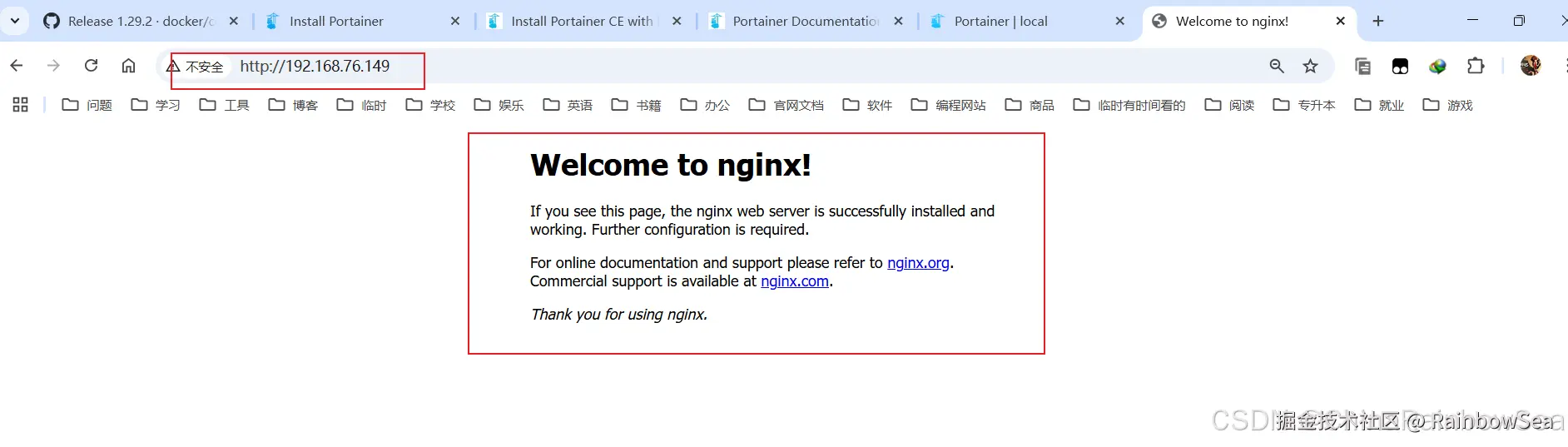Close the Install Portainer tab
1568x447 pixels.
(455, 21)
